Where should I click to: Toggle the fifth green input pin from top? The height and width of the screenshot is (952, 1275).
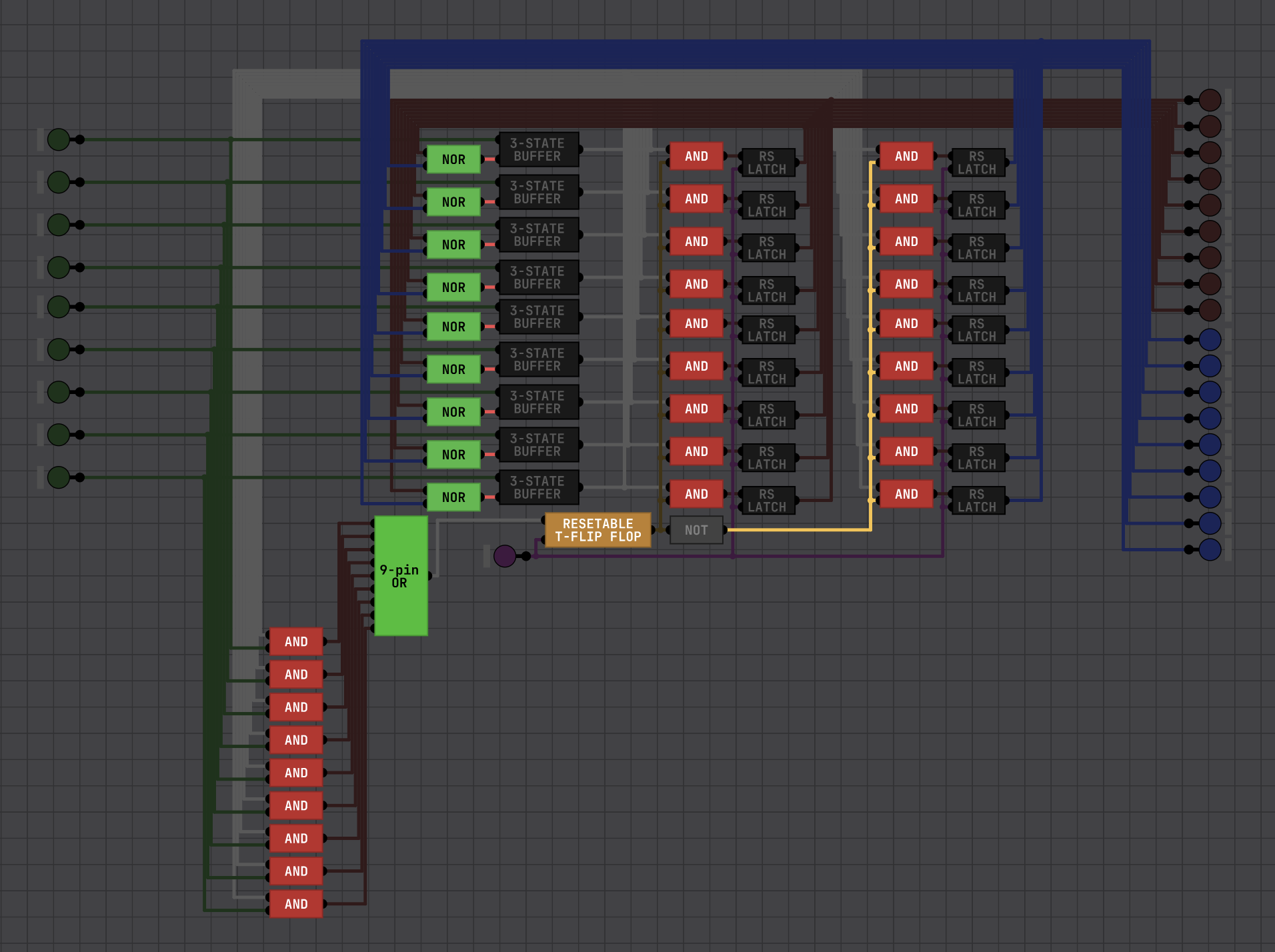(59, 307)
